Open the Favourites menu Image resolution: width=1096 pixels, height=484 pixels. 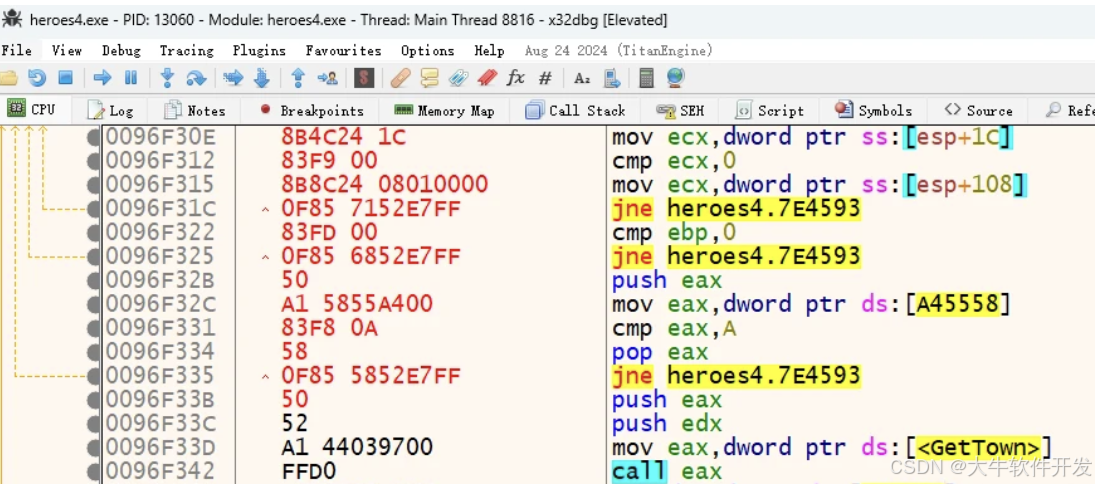(343, 50)
